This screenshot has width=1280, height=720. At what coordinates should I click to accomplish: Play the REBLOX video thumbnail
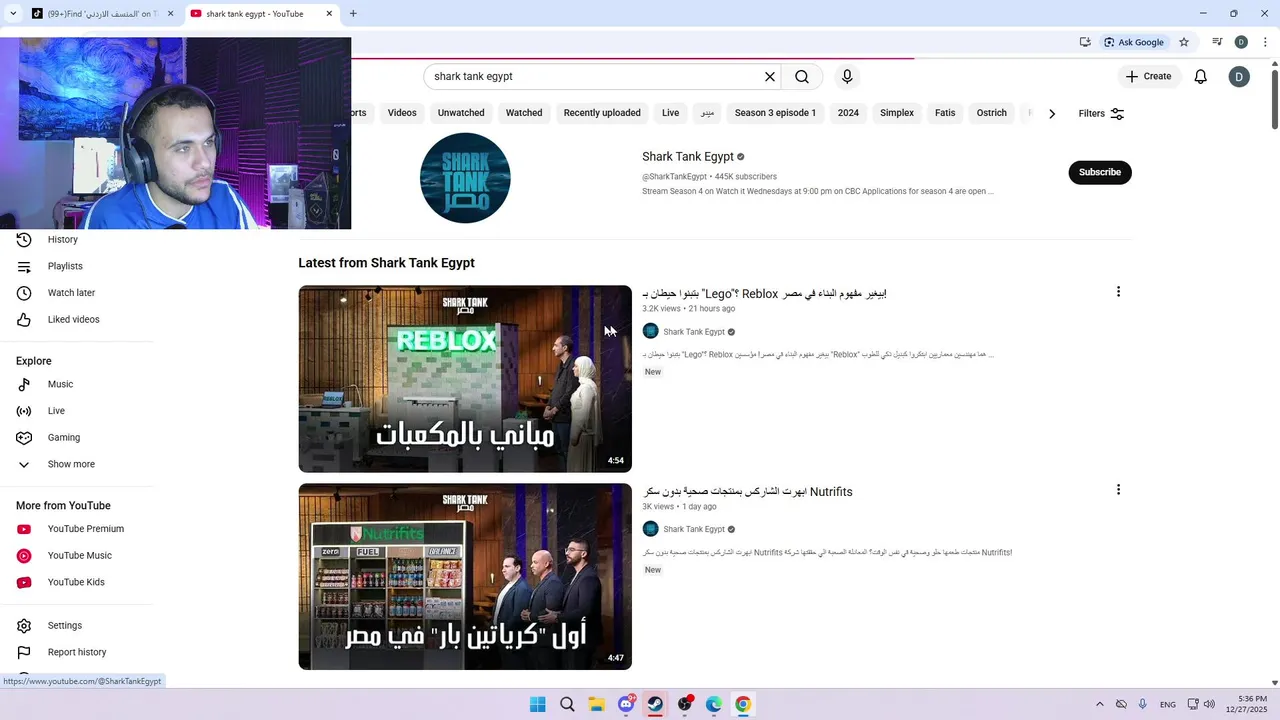click(x=465, y=379)
